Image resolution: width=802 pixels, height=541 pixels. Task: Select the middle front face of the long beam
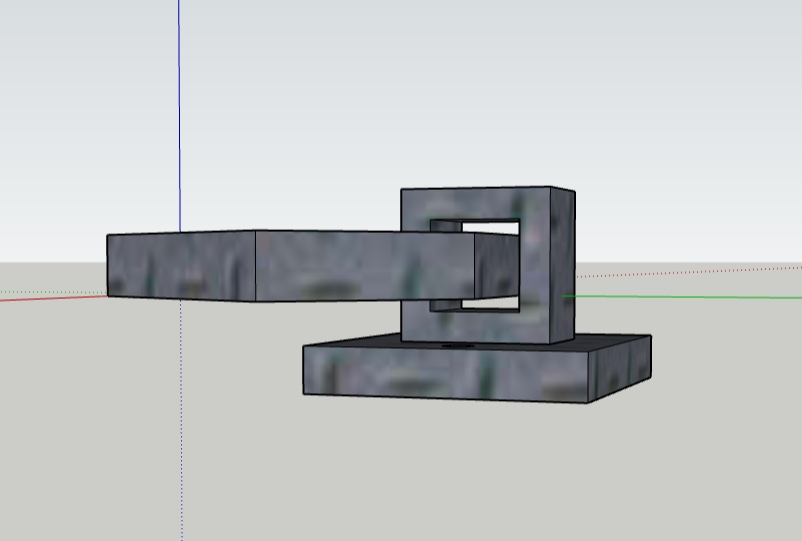tap(365, 266)
